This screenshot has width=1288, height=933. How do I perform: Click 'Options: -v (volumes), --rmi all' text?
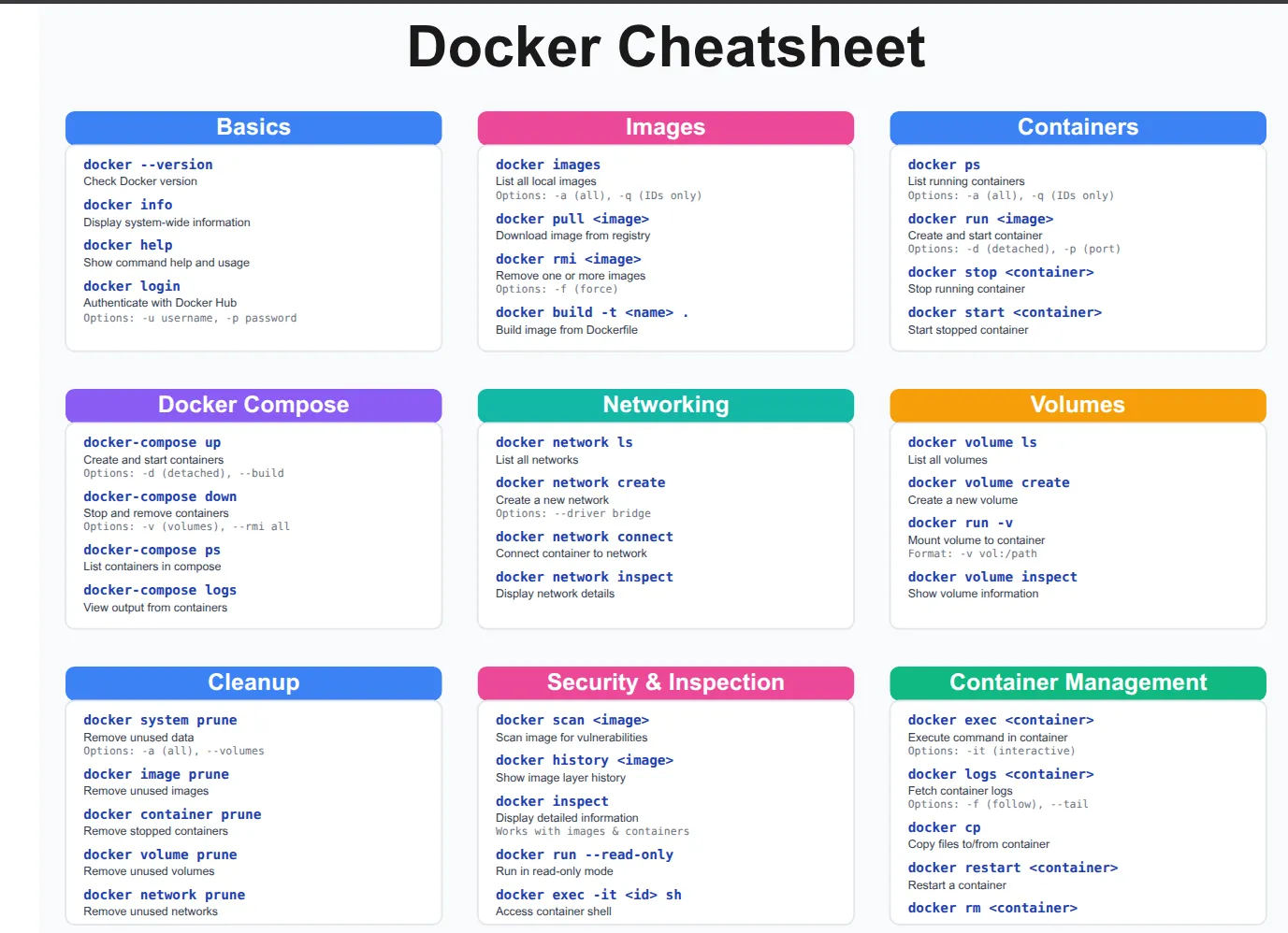click(x=187, y=526)
